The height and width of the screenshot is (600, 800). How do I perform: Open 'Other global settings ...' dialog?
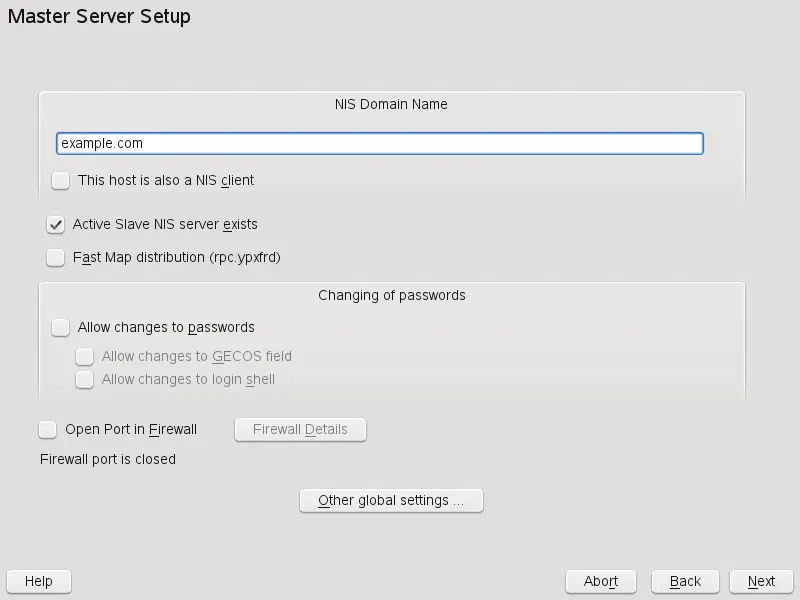pos(391,500)
